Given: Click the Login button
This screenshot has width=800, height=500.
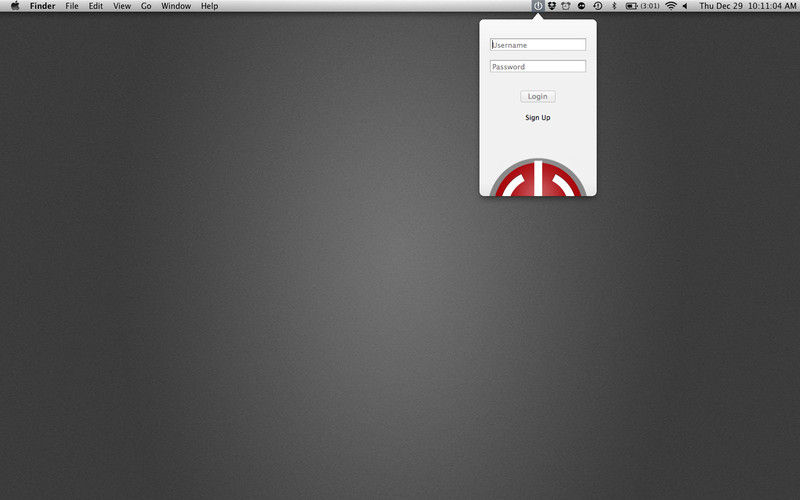Looking at the screenshot, I should tap(538, 96).
